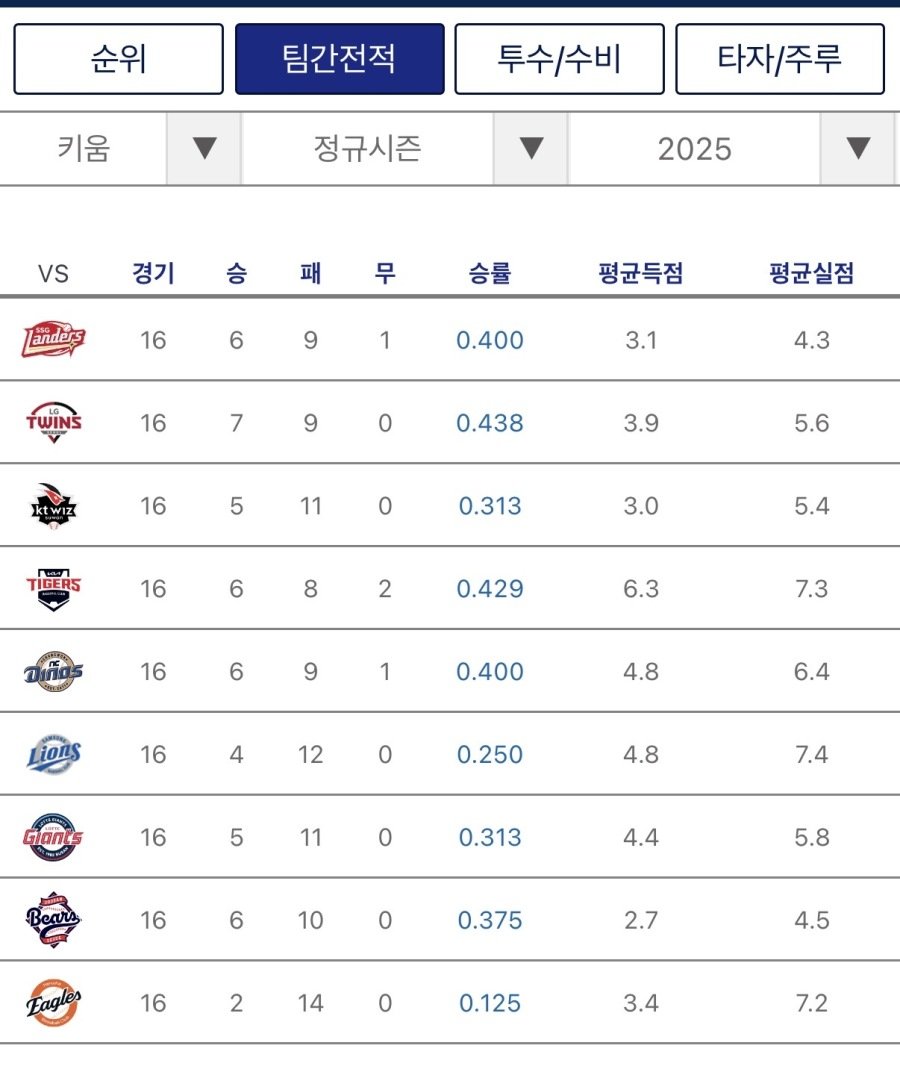
Task: Switch to the 순위 tab
Action: [118, 59]
